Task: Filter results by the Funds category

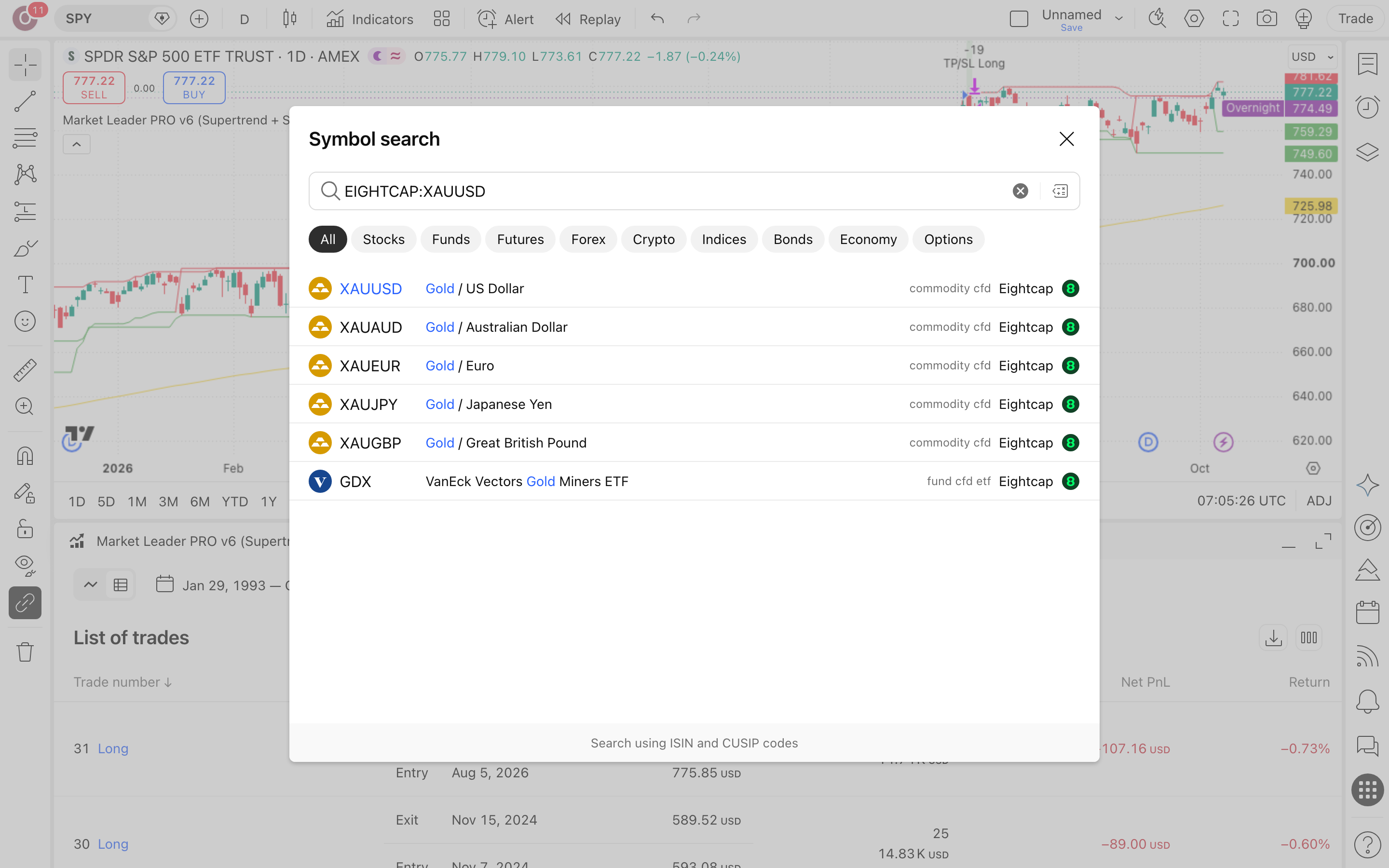Action: (x=450, y=239)
